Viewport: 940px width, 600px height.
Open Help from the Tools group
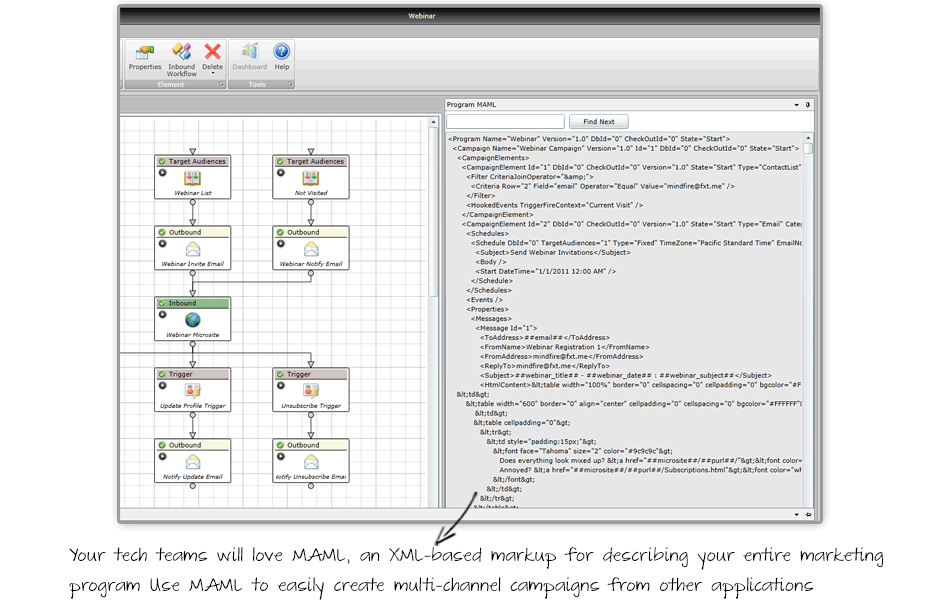pos(282,52)
